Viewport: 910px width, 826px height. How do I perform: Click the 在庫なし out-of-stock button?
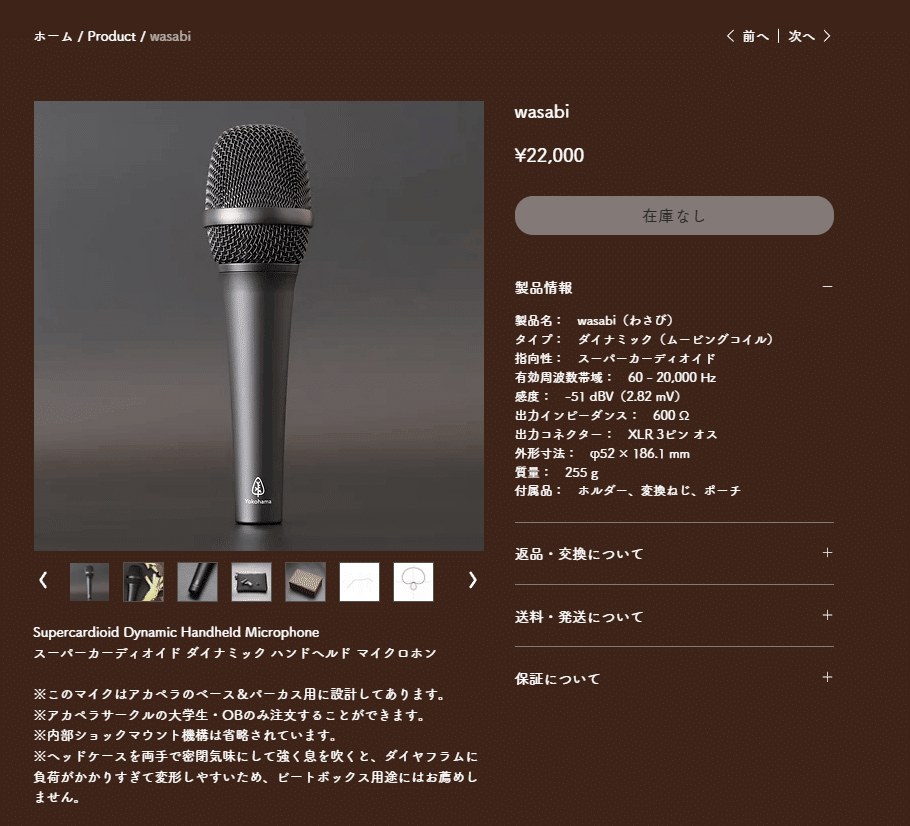click(x=674, y=215)
